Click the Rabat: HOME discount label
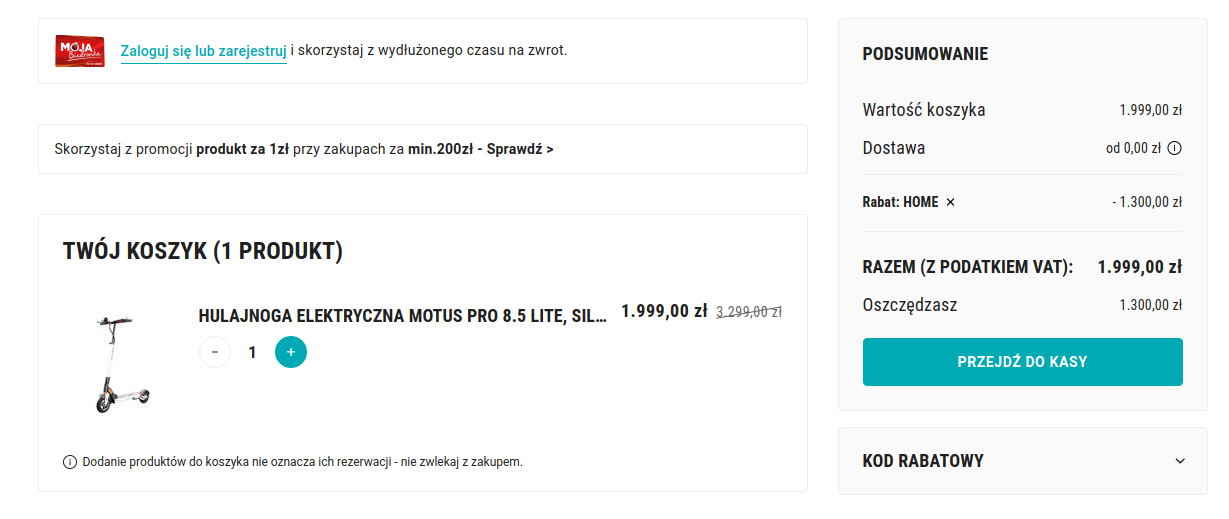Image resolution: width=1229 pixels, height=519 pixels. click(900, 202)
